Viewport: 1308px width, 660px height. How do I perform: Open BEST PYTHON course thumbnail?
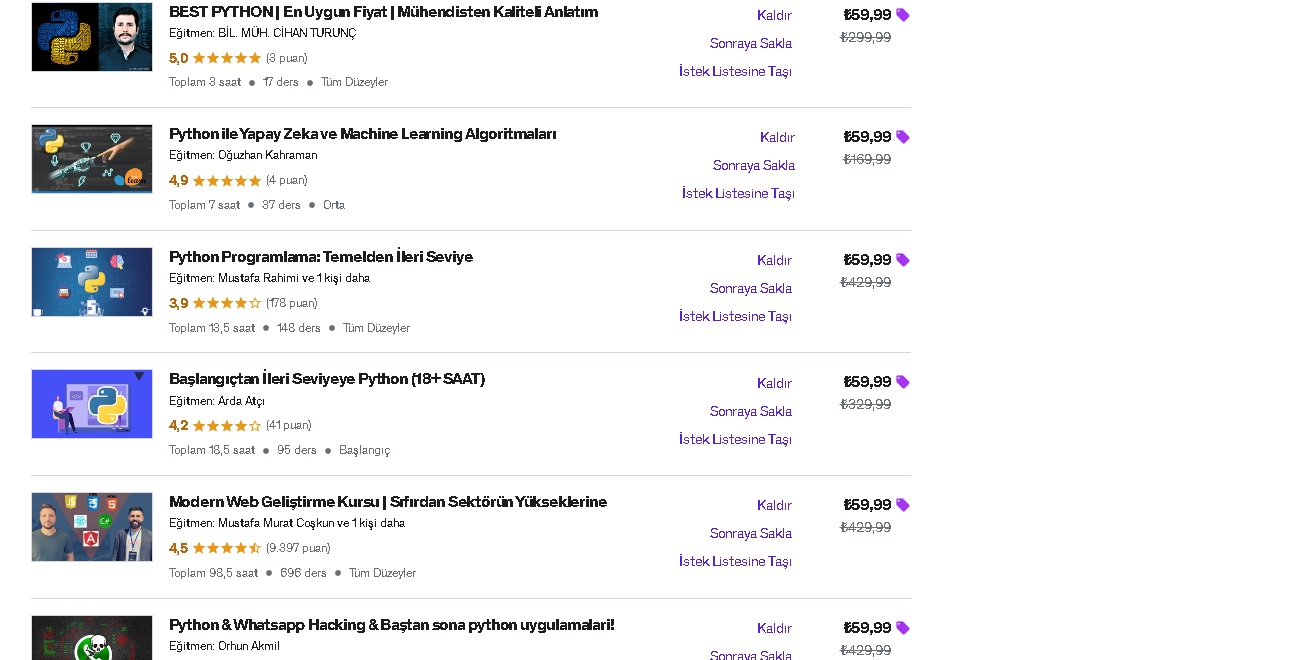92,37
